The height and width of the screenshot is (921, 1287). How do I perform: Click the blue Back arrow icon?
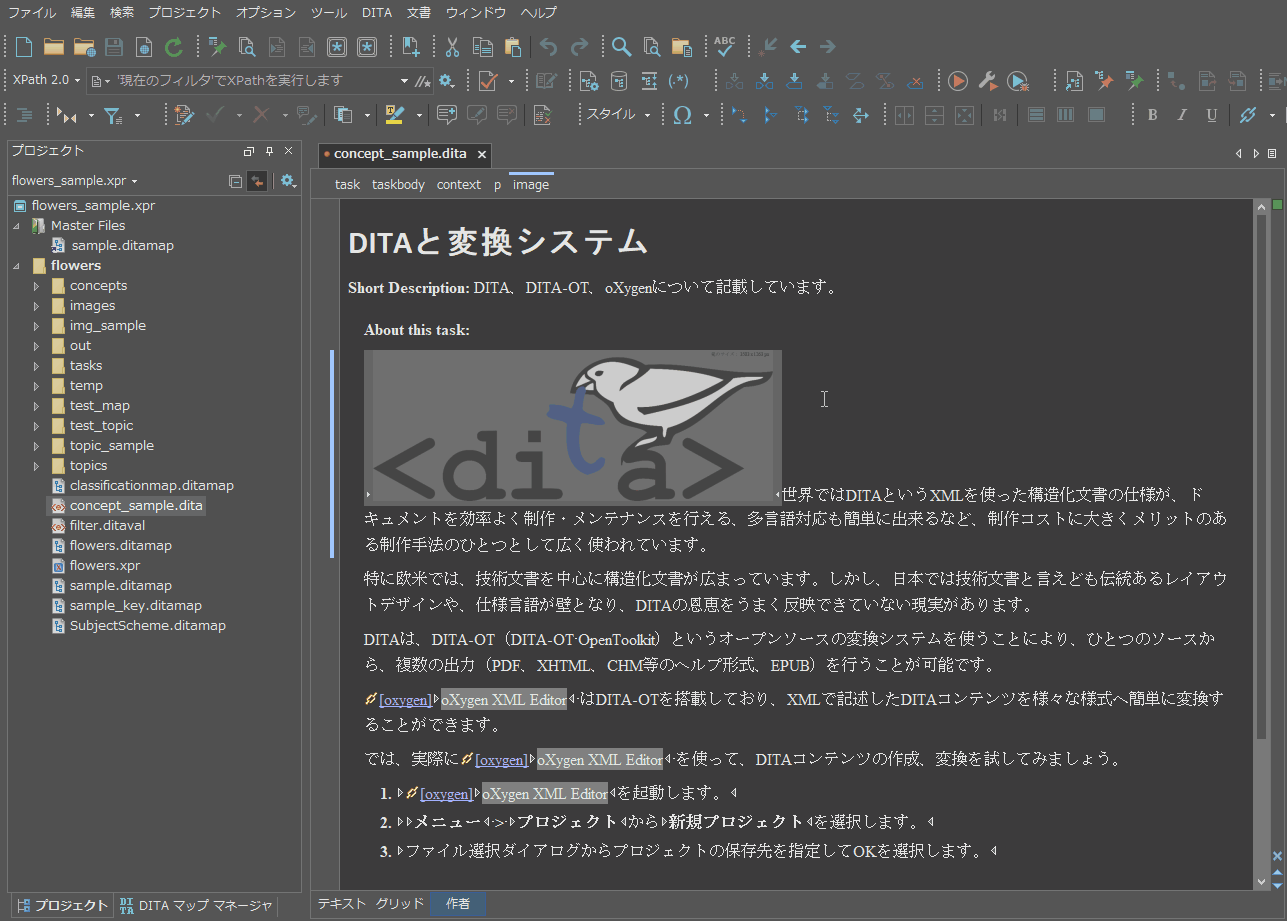click(798, 47)
